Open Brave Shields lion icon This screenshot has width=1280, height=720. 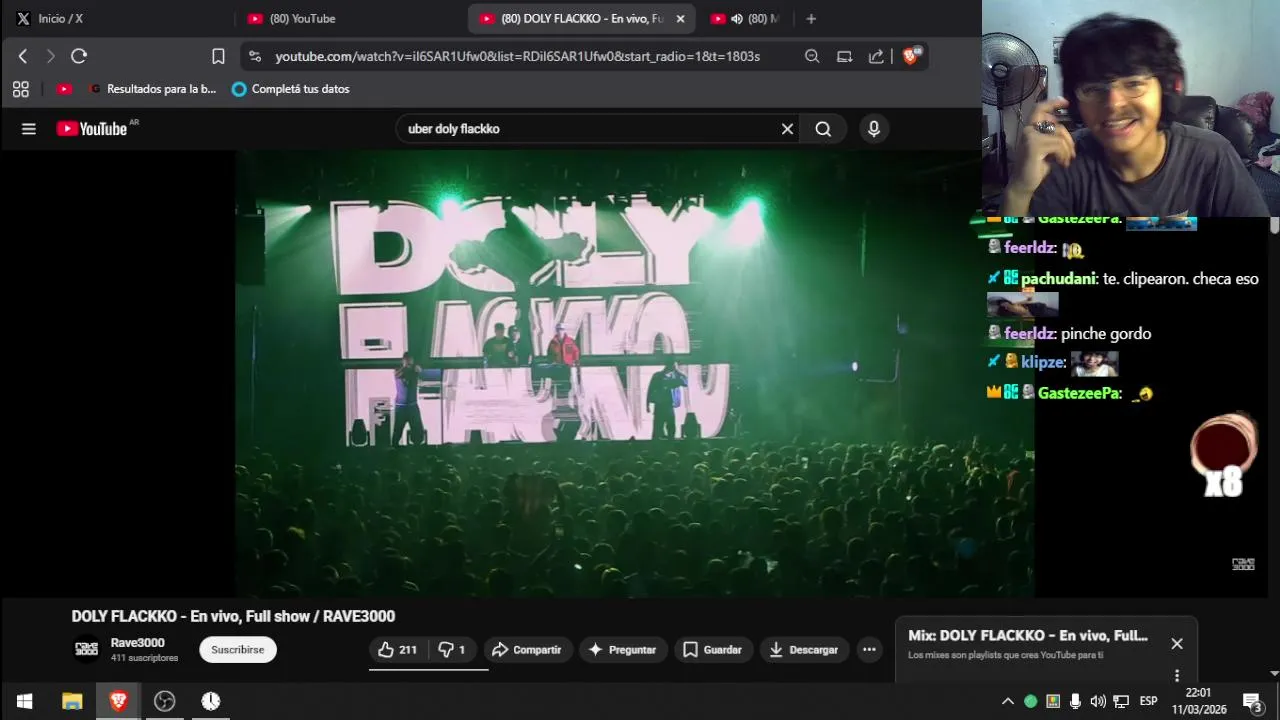click(x=911, y=56)
